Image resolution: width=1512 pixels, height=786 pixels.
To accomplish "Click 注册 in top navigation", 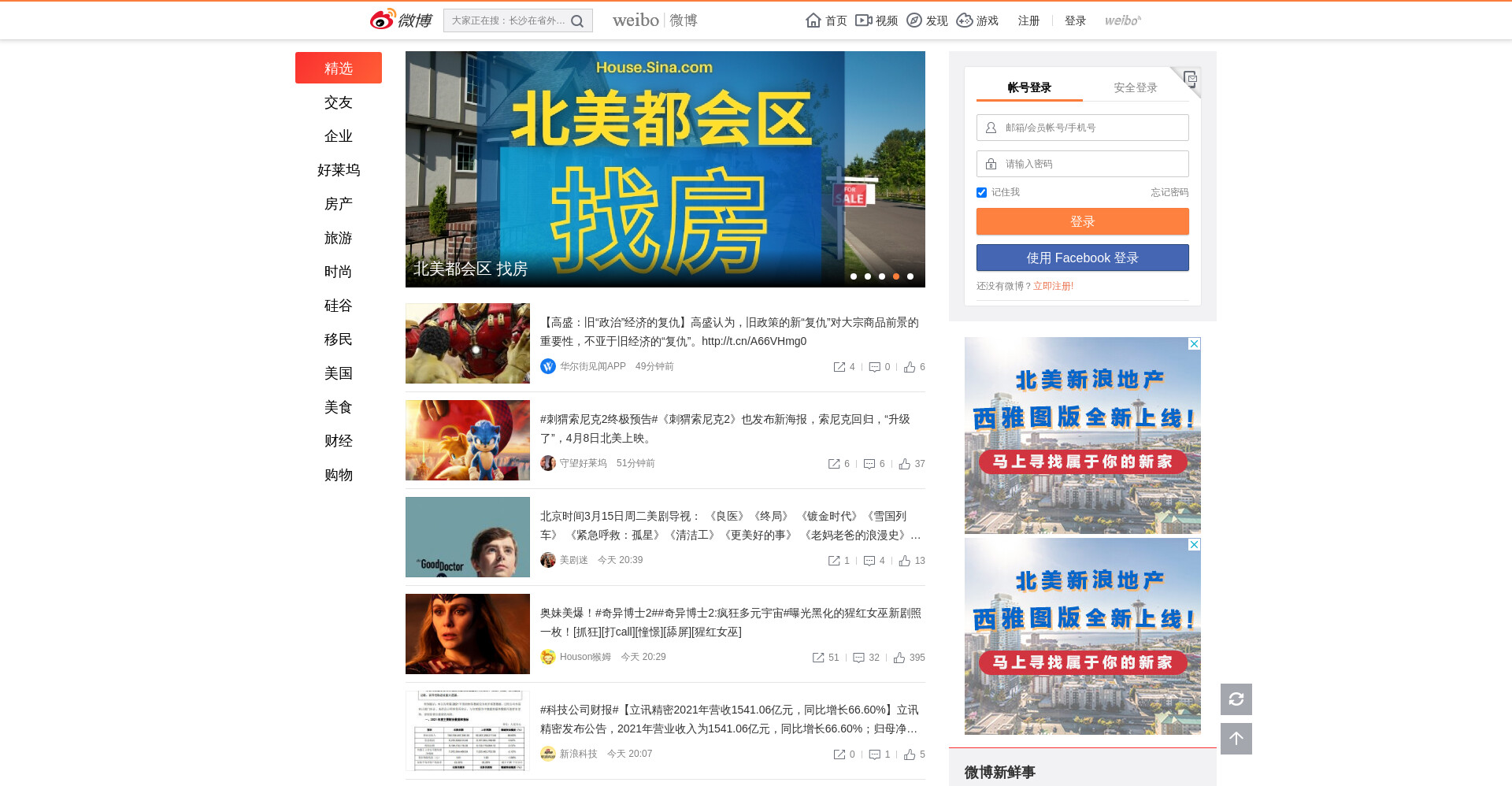I will [x=1028, y=20].
